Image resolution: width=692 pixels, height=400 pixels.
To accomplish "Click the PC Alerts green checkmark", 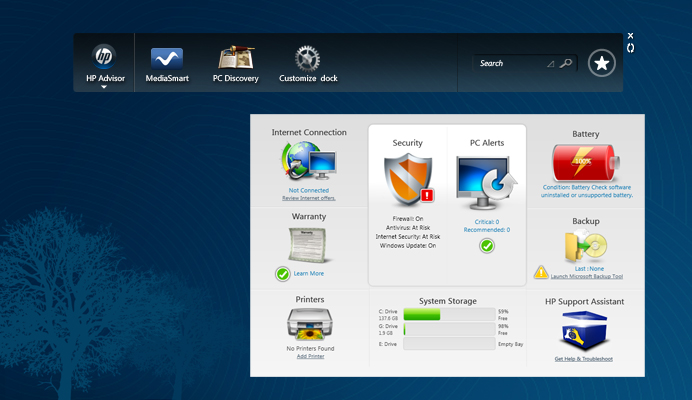I will (x=487, y=246).
